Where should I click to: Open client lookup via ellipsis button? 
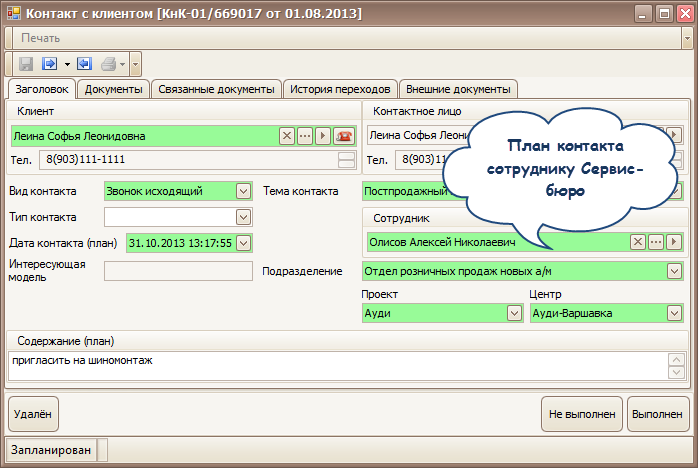point(305,135)
